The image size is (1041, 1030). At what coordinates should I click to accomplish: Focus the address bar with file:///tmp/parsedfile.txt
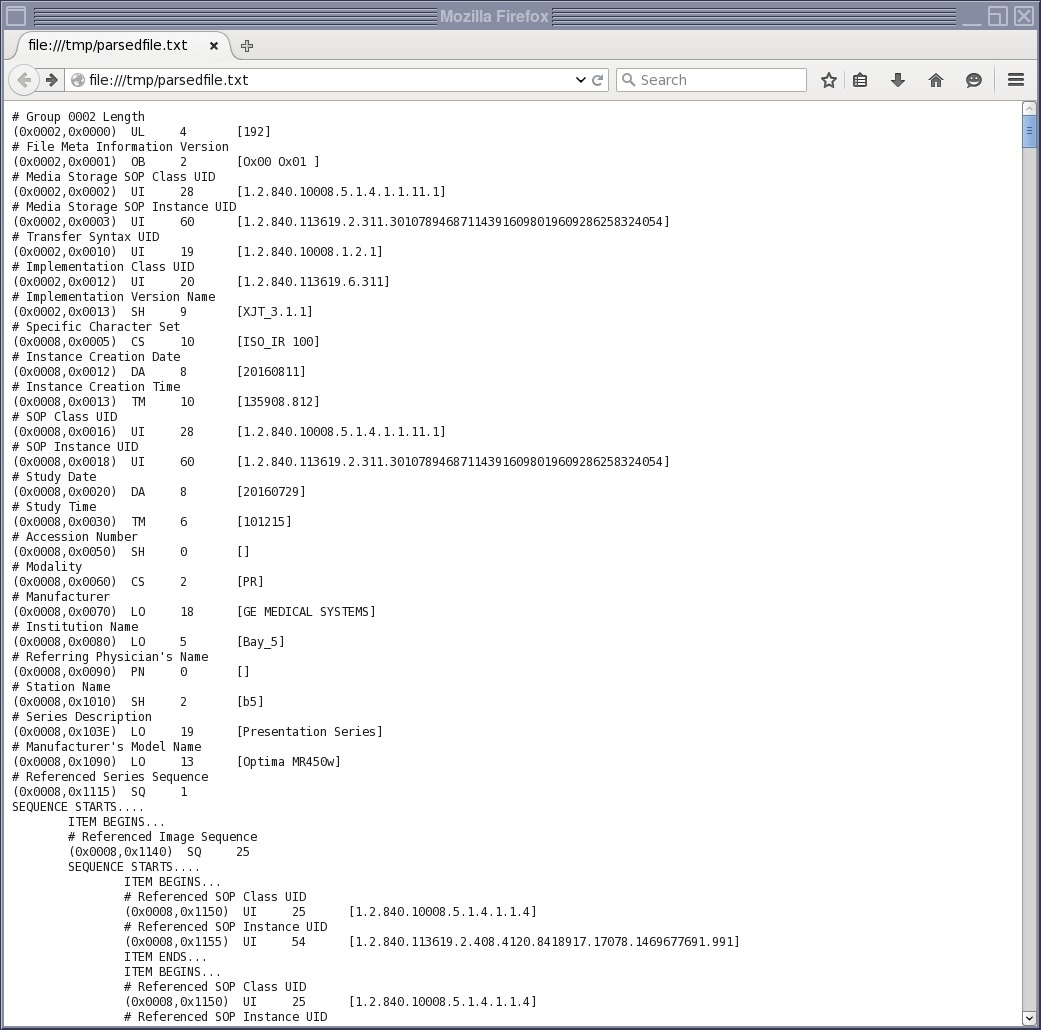320,80
